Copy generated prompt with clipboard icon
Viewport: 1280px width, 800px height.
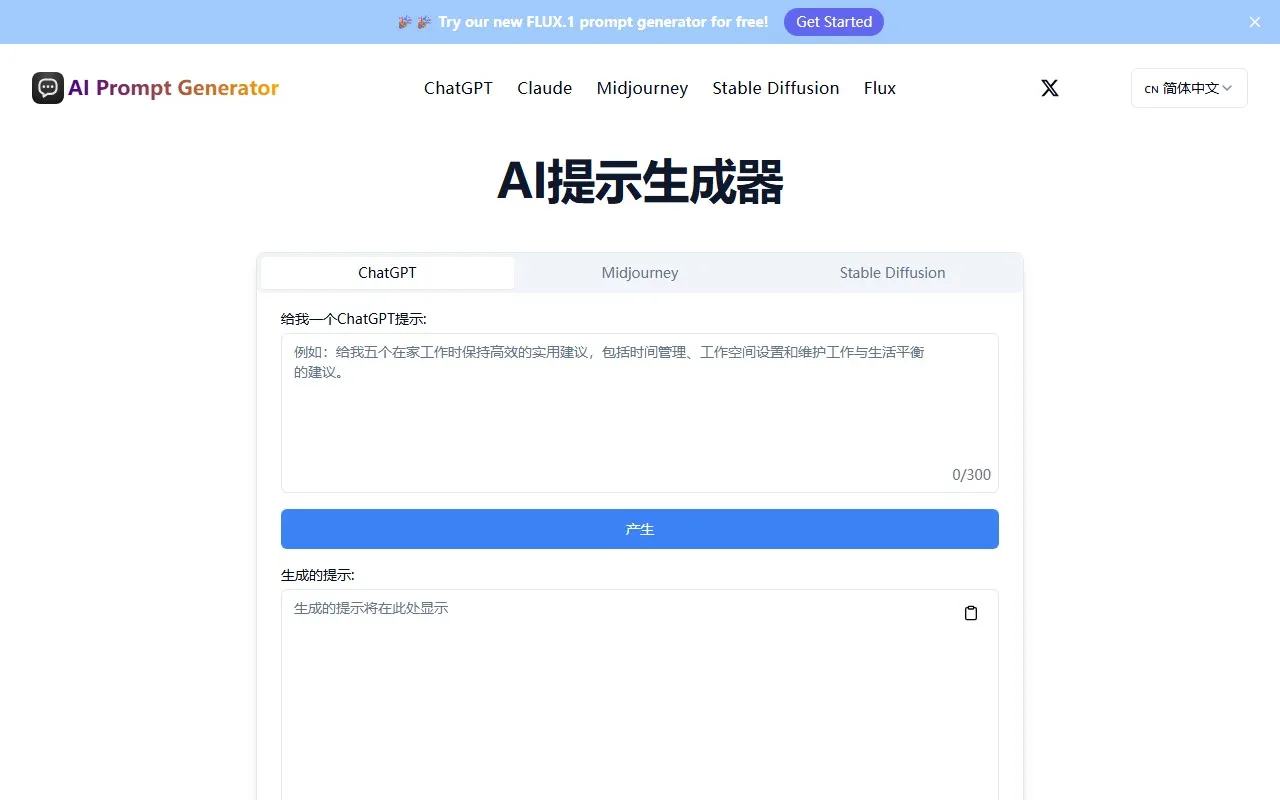click(970, 613)
